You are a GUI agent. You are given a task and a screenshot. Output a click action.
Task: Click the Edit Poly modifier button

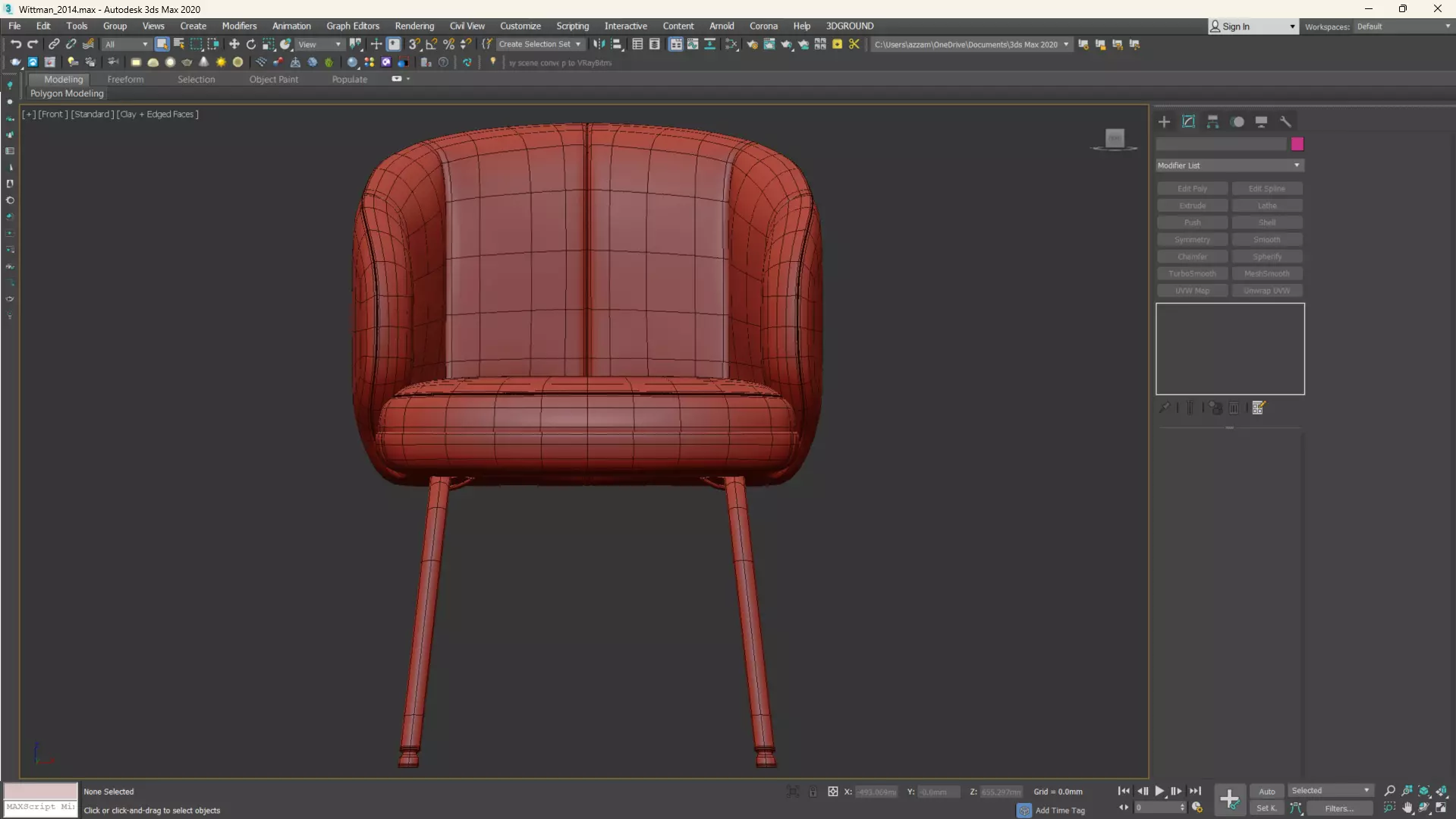1192,188
